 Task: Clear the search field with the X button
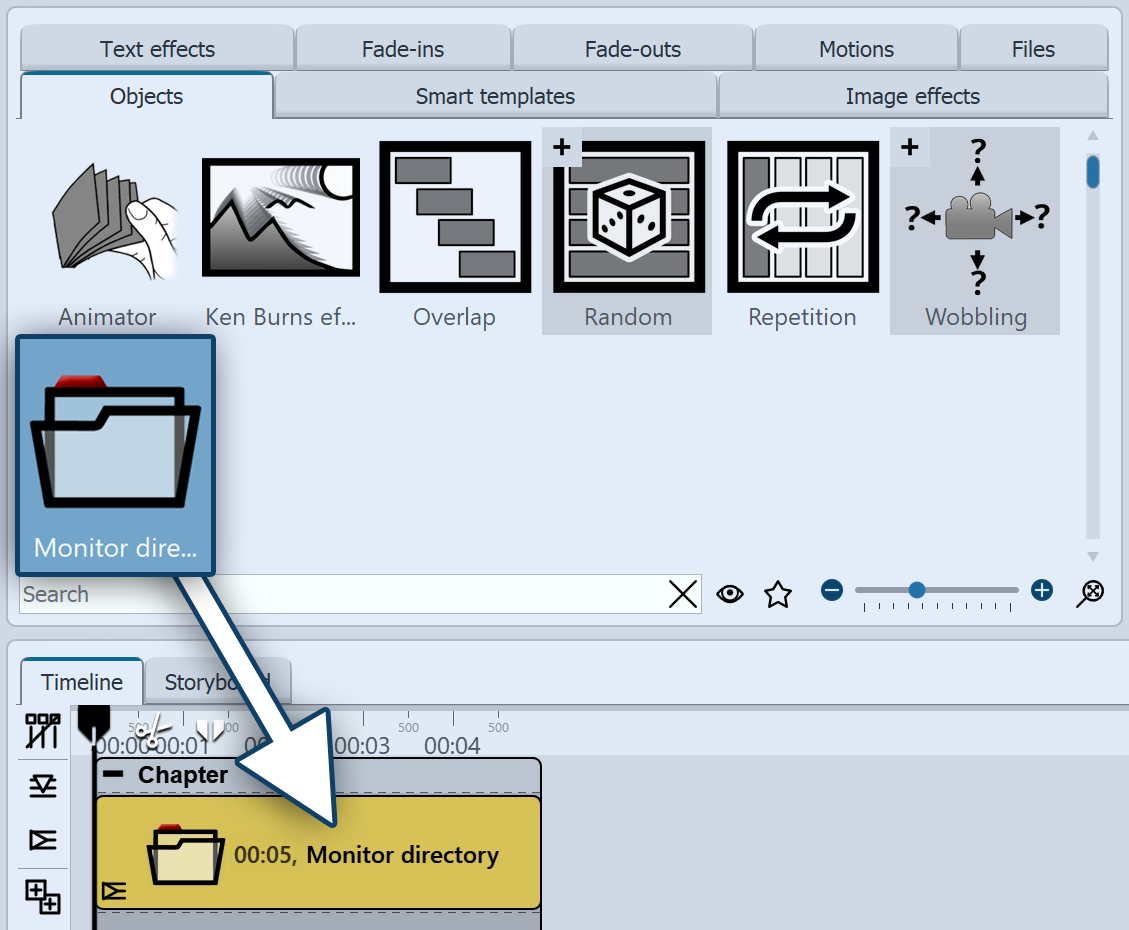(683, 593)
